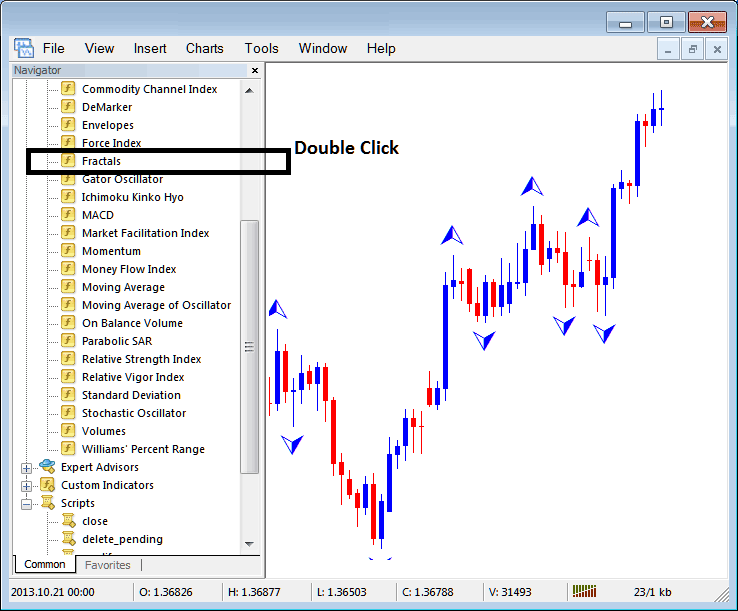The image size is (738, 611).
Task: Open the Insert menu
Action: point(150,48)
